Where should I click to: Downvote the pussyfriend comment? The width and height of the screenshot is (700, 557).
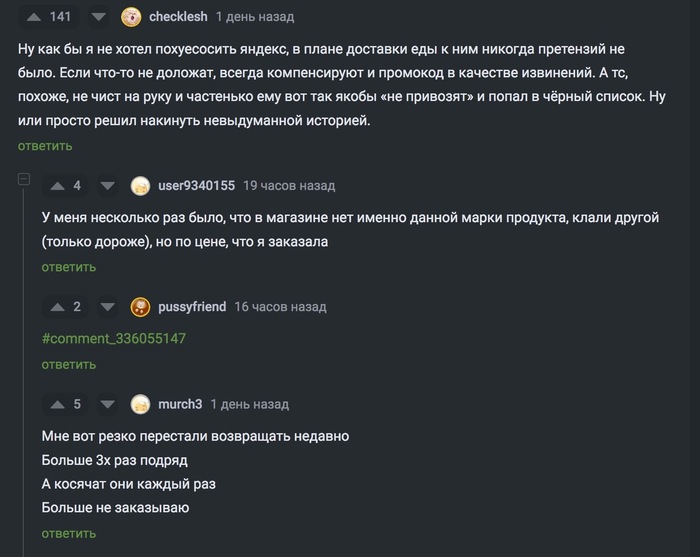[108, 307]
